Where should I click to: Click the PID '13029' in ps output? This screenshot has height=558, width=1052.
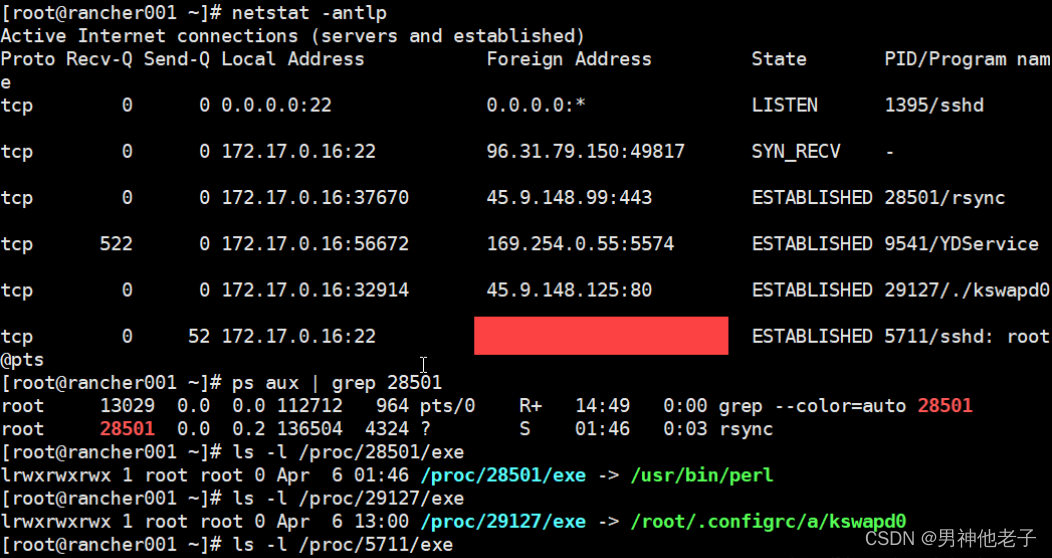pyautogui.click(x=127, y=406)
